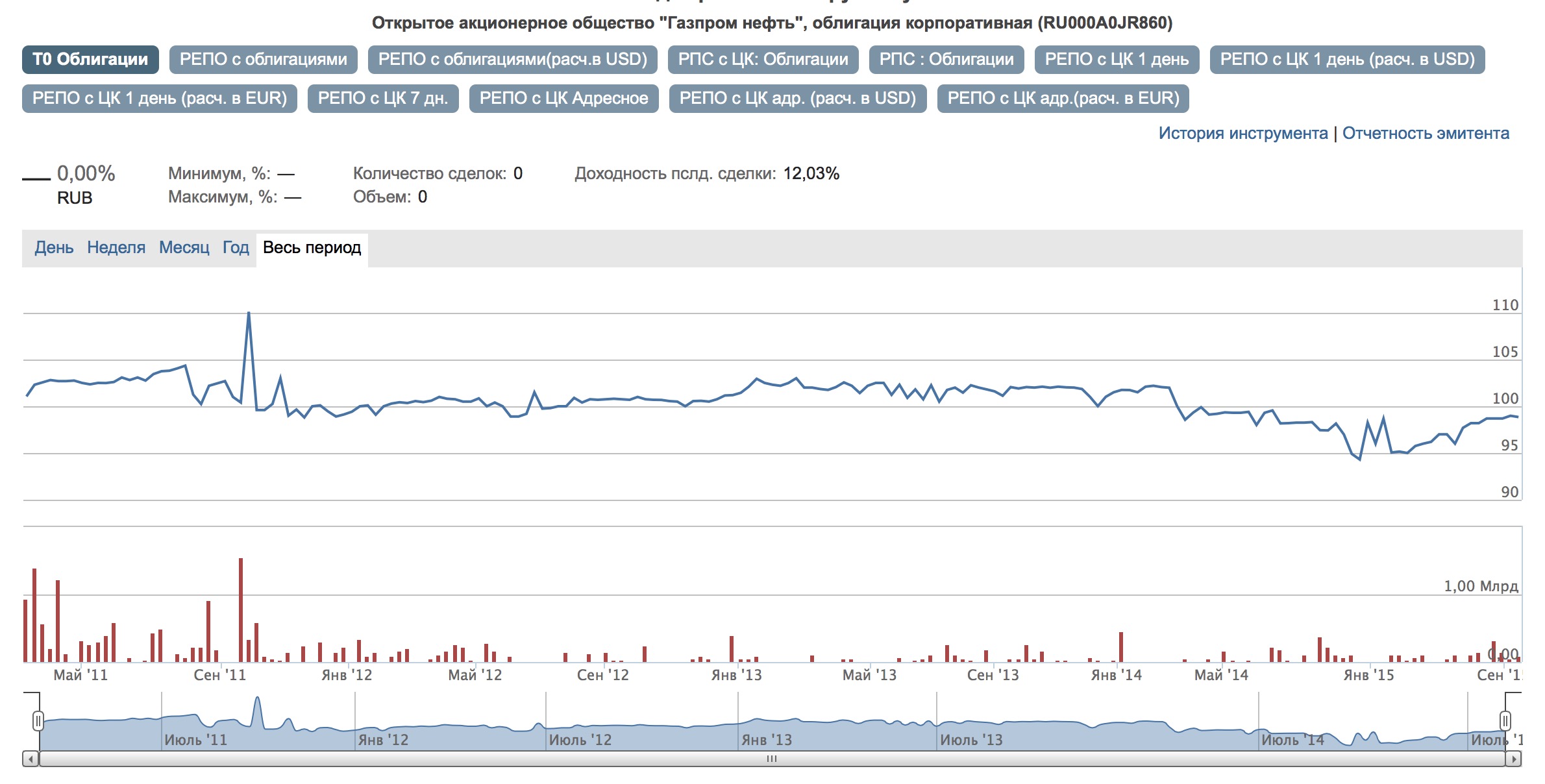Switch to РПС с ЦК: Облигации
Viewport: 1545px width, 784px height.
(763, 60)
